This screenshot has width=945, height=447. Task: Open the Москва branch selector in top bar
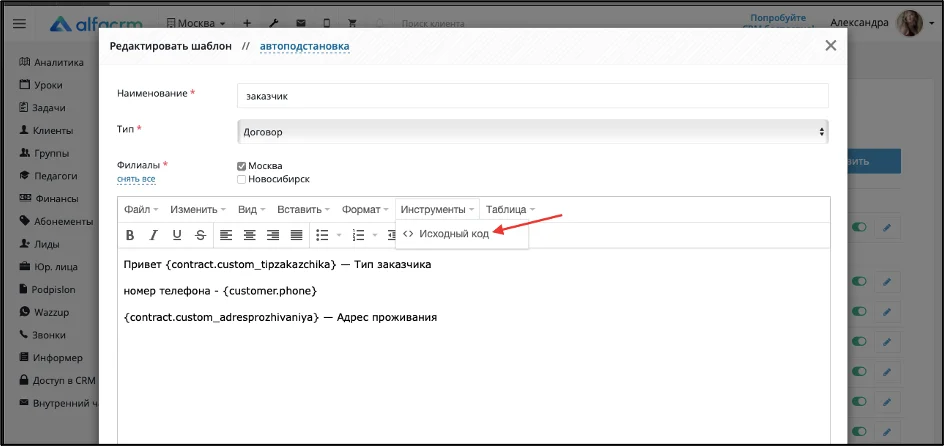point(195,23)
